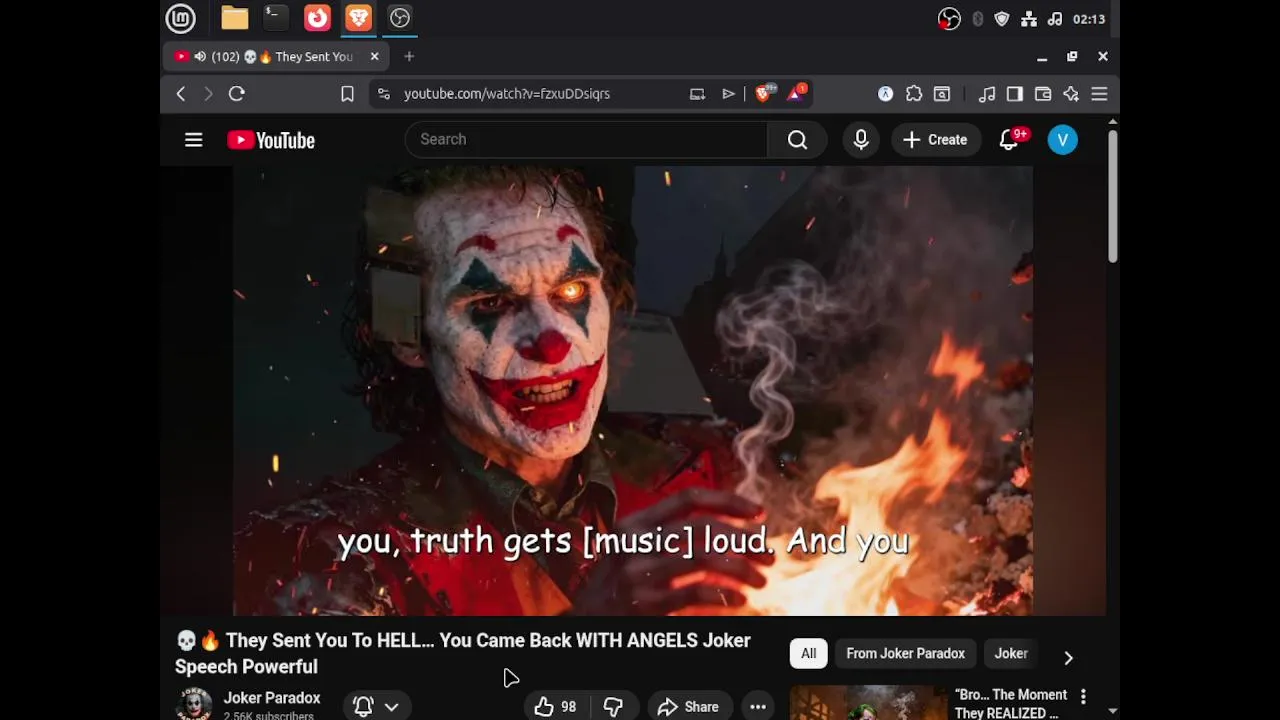Screen dimensions: 1280x720
Task: Open the Create button menu
Action: point(935,140)
